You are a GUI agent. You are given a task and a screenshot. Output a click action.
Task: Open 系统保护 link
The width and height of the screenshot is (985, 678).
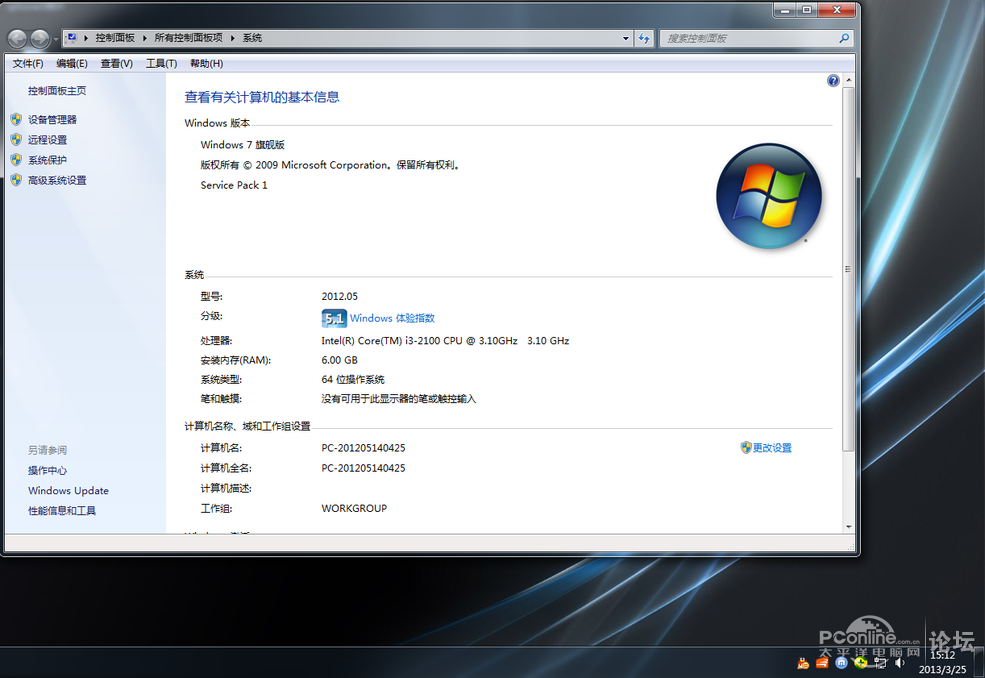(x=48, y=160)
